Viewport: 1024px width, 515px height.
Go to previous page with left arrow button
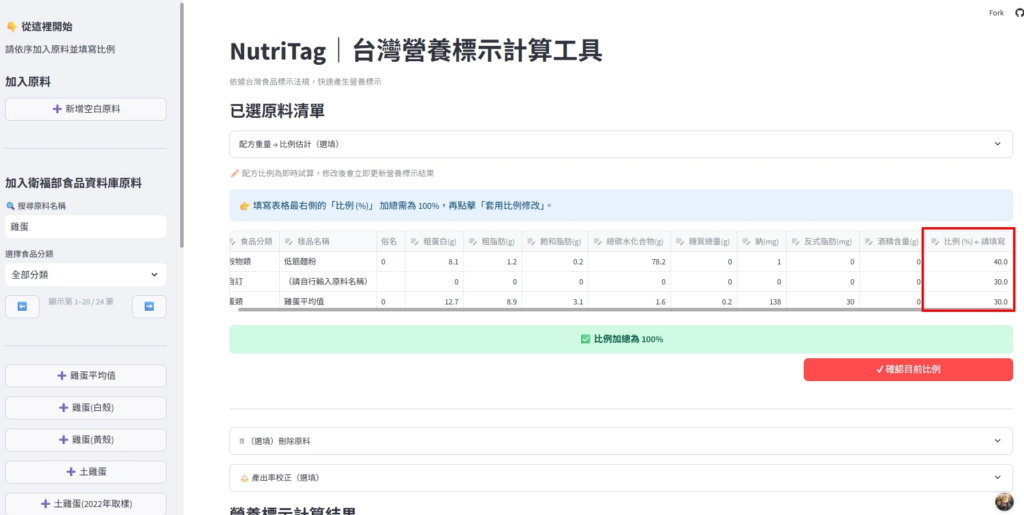click(22, 306)
